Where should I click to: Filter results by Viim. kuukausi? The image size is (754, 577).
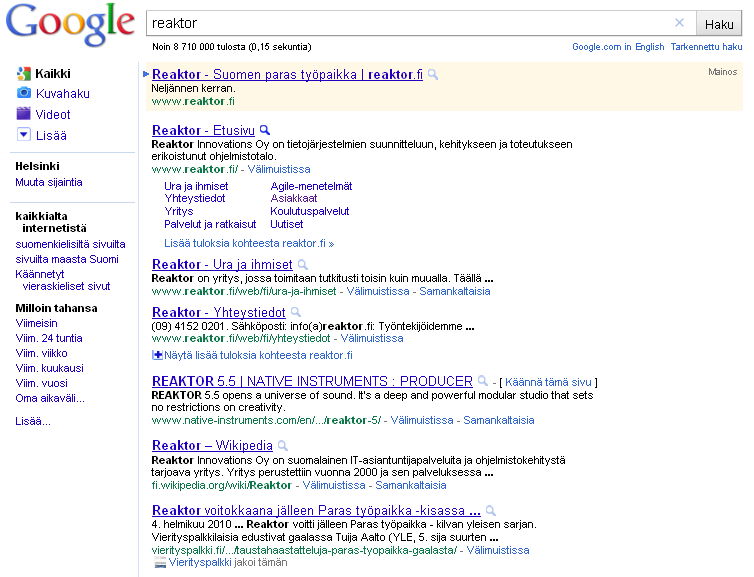(x=50, y=368)
